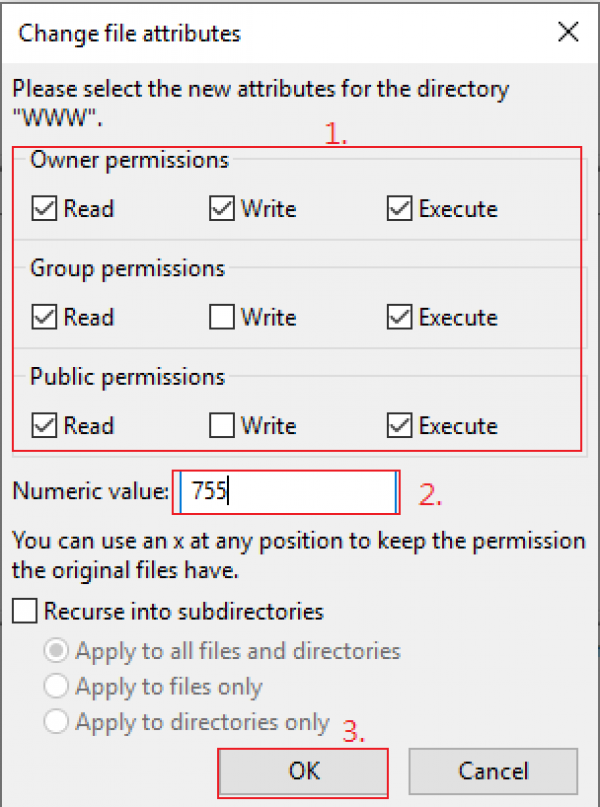Image resolution: width=600 pixels, height=807 pixels.
Task: Click the Numeric value input field
Action: pyautogui.click(x=288, y=492)
